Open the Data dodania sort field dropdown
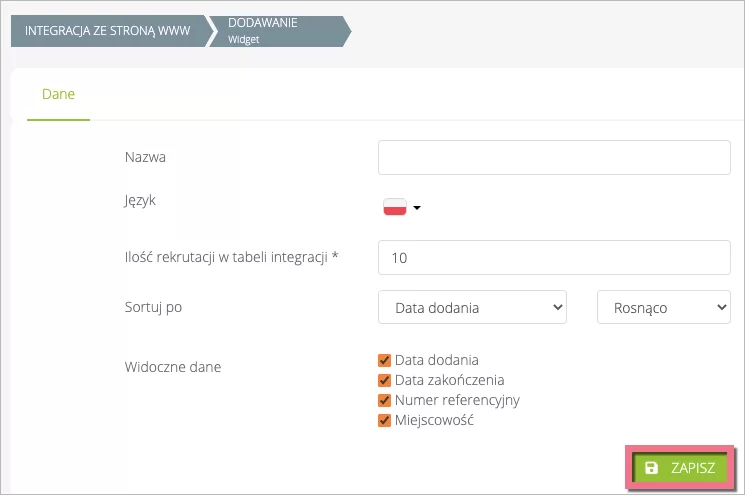Image resolution: width=745 pixels, height=495 pixels. pos(472,308)
